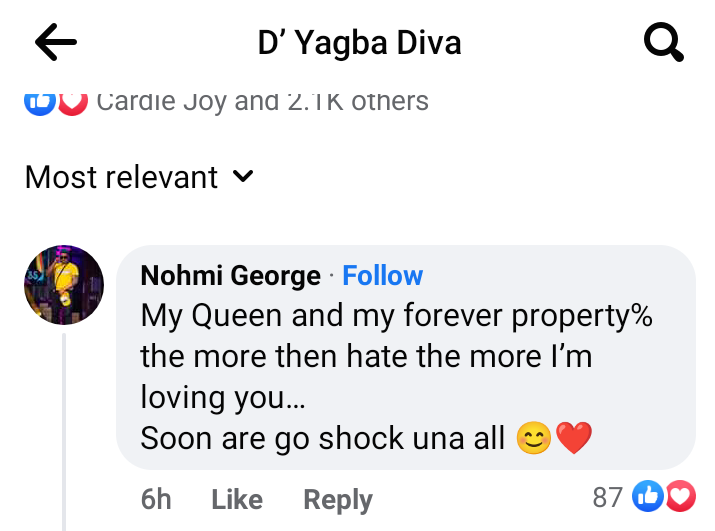Follow Nohmi George
The width and height of the screenshot is (715, 531).
382,275
